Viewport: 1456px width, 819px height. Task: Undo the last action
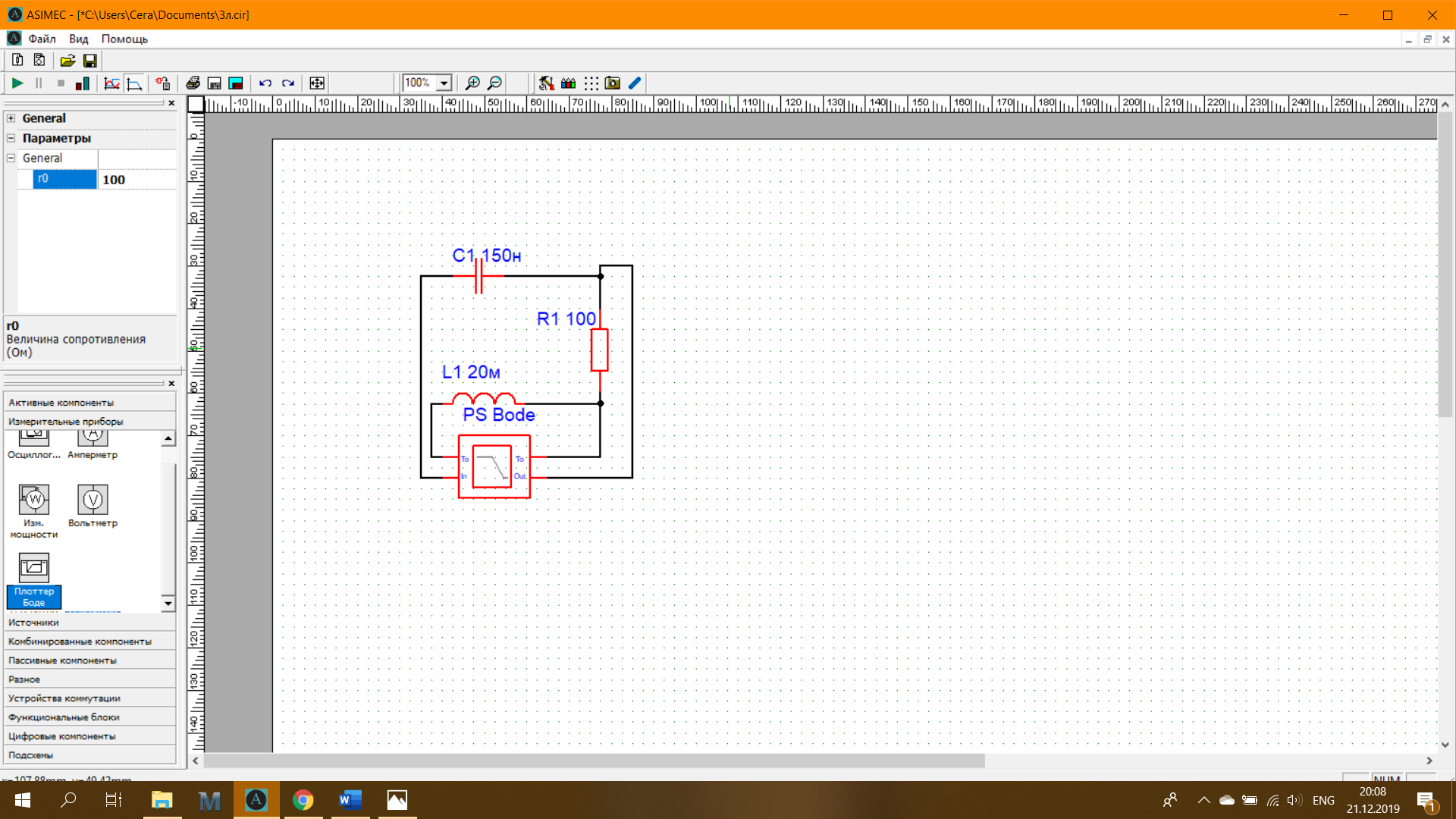(265, 83)
